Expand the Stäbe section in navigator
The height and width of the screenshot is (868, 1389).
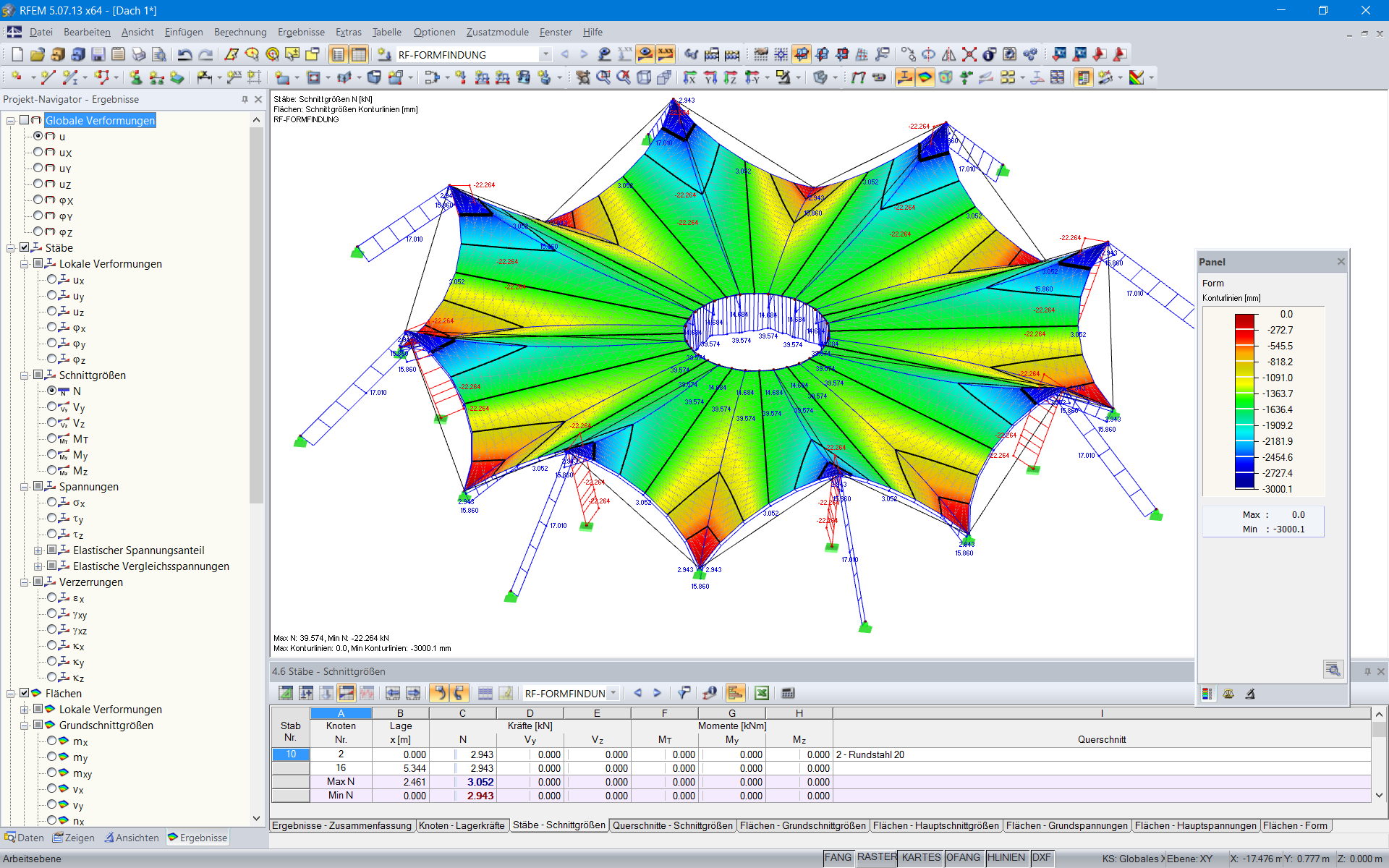pyautogui.click(x=10, y=247)
